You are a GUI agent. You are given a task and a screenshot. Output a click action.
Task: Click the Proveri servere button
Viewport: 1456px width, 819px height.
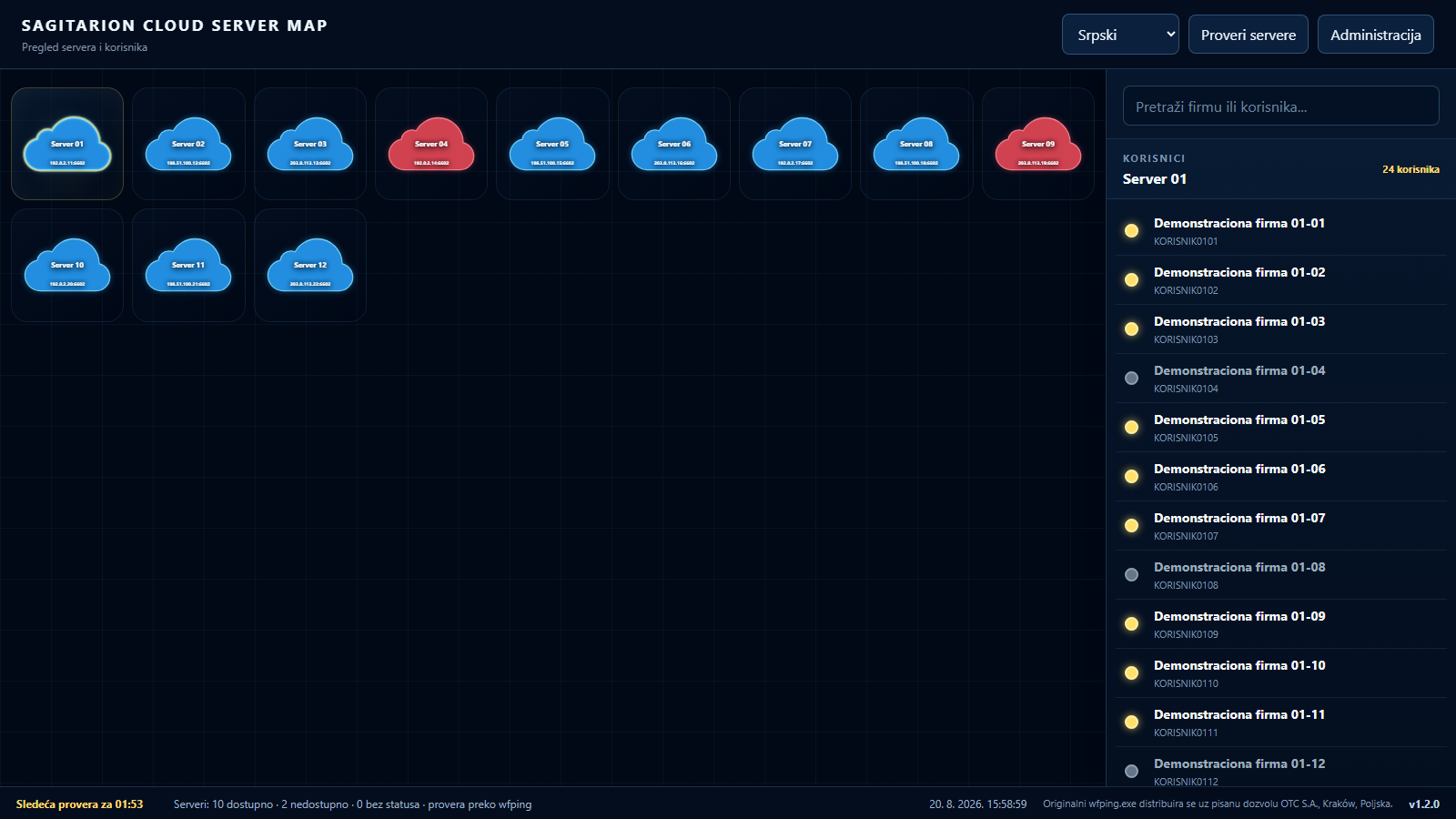(x=1249, y=35)
